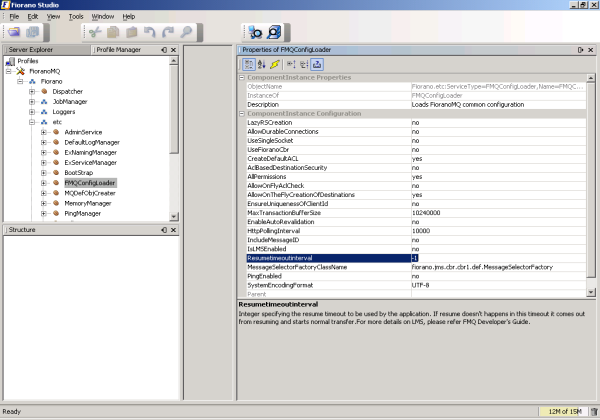600x420 pixels.
Task: Undock the Structure panel
Action: [x=164, y=230]
